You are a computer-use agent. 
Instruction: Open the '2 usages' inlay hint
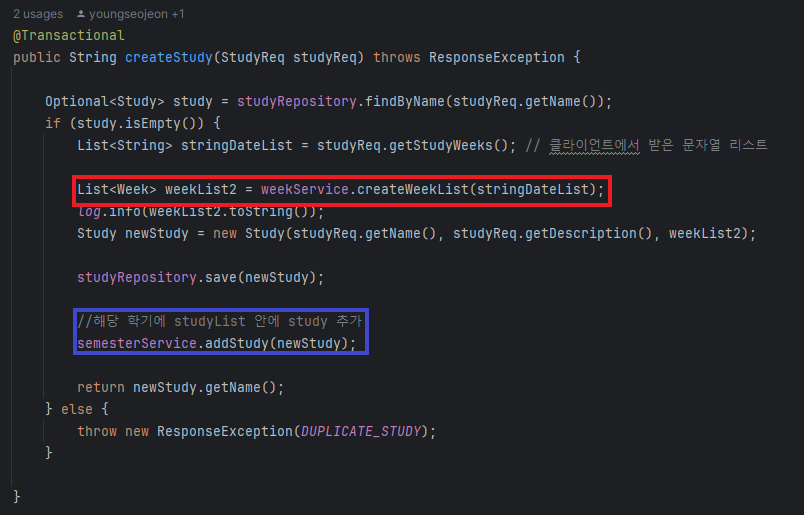(38, 14)
